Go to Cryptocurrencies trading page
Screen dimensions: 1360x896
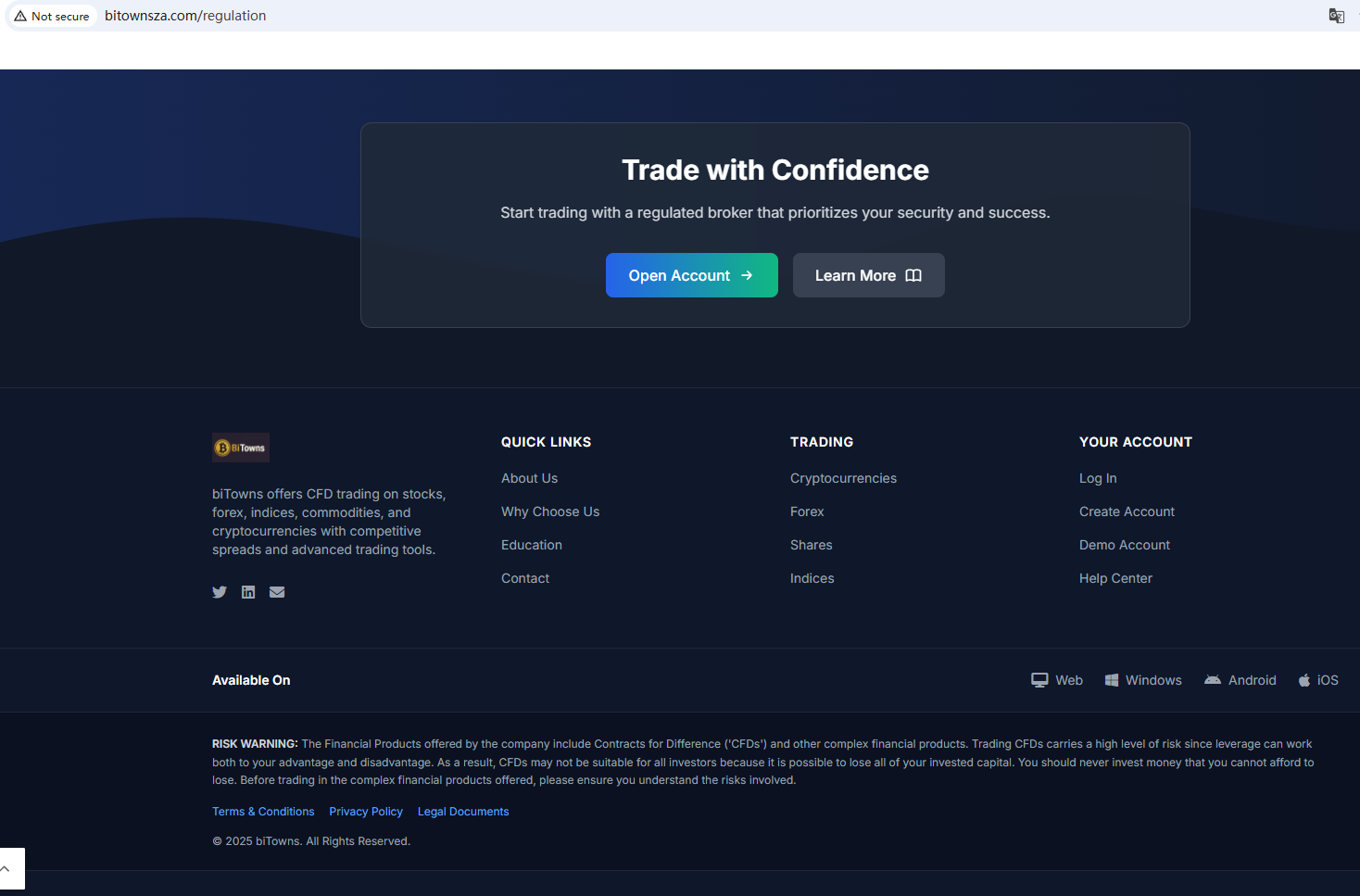coord(843,478)
